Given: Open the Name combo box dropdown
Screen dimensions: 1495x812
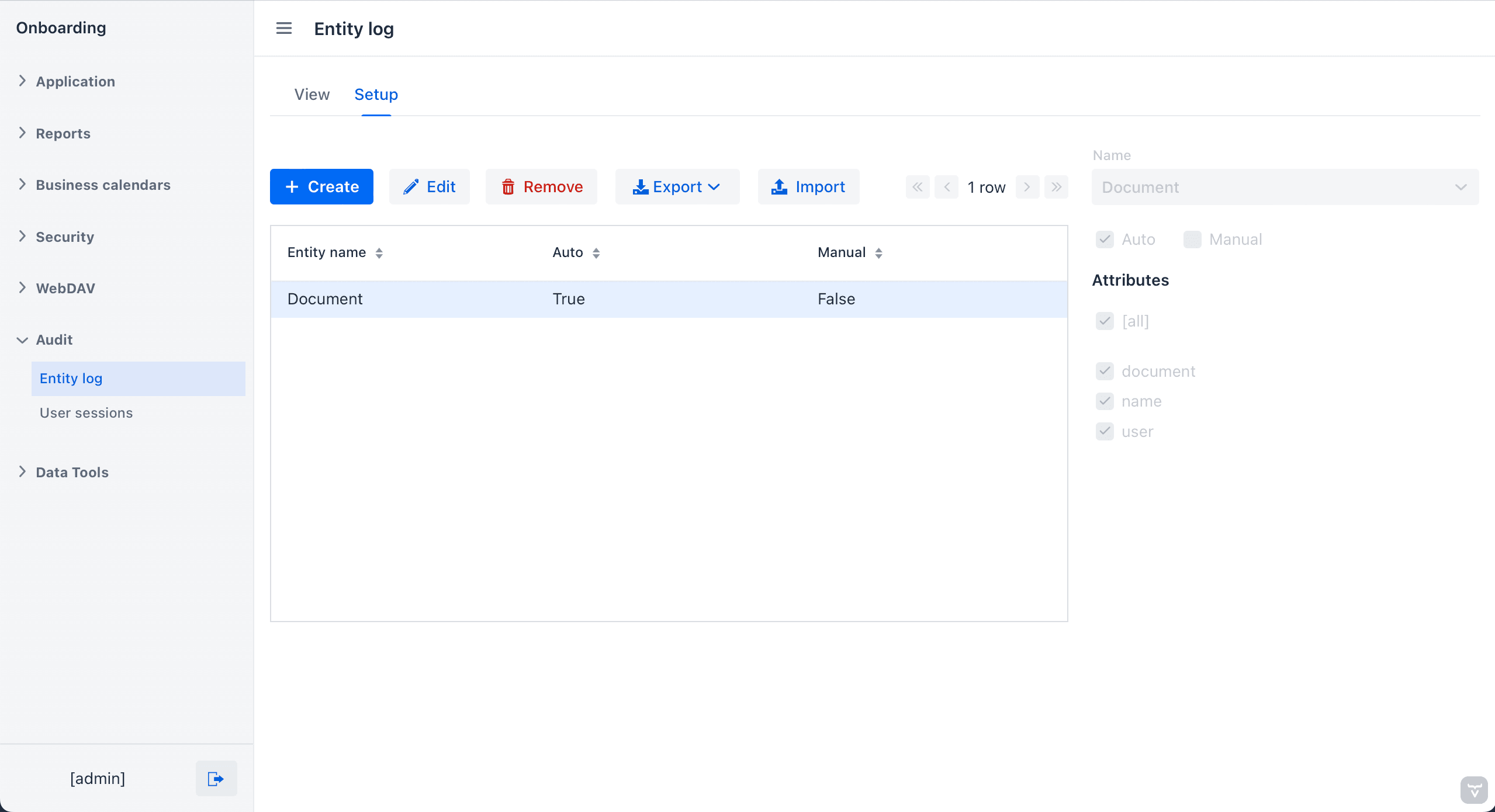Looking at the screenshot, I should (1461, 188).
